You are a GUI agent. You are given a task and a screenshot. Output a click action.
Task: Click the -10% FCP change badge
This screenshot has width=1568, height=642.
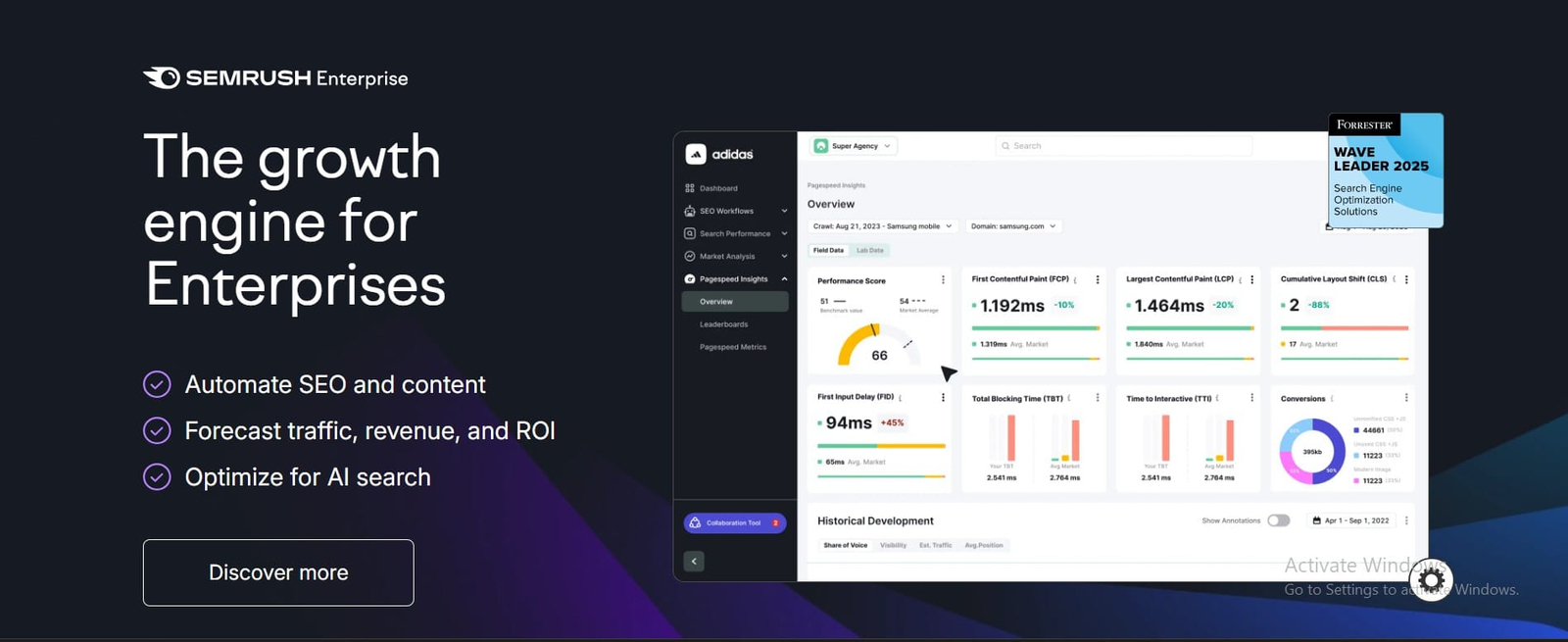1064,305
